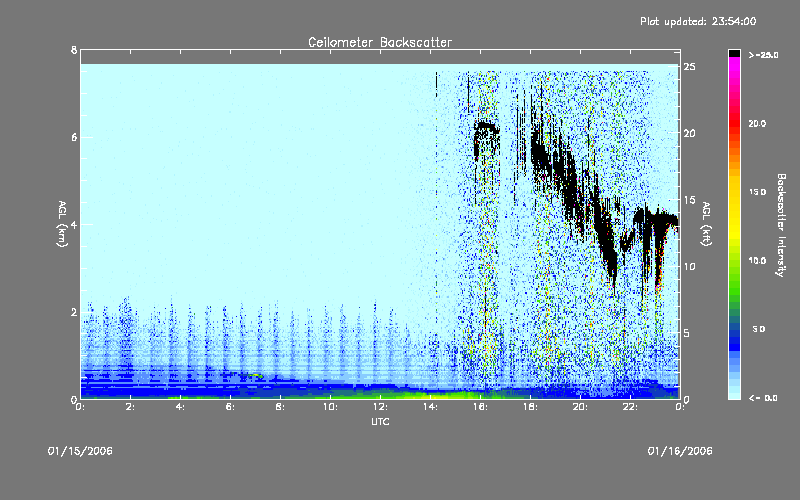The width and height of the screenshot is (800, 500).
Task: Click the '15' tick on kft axis
Action: 690,200
